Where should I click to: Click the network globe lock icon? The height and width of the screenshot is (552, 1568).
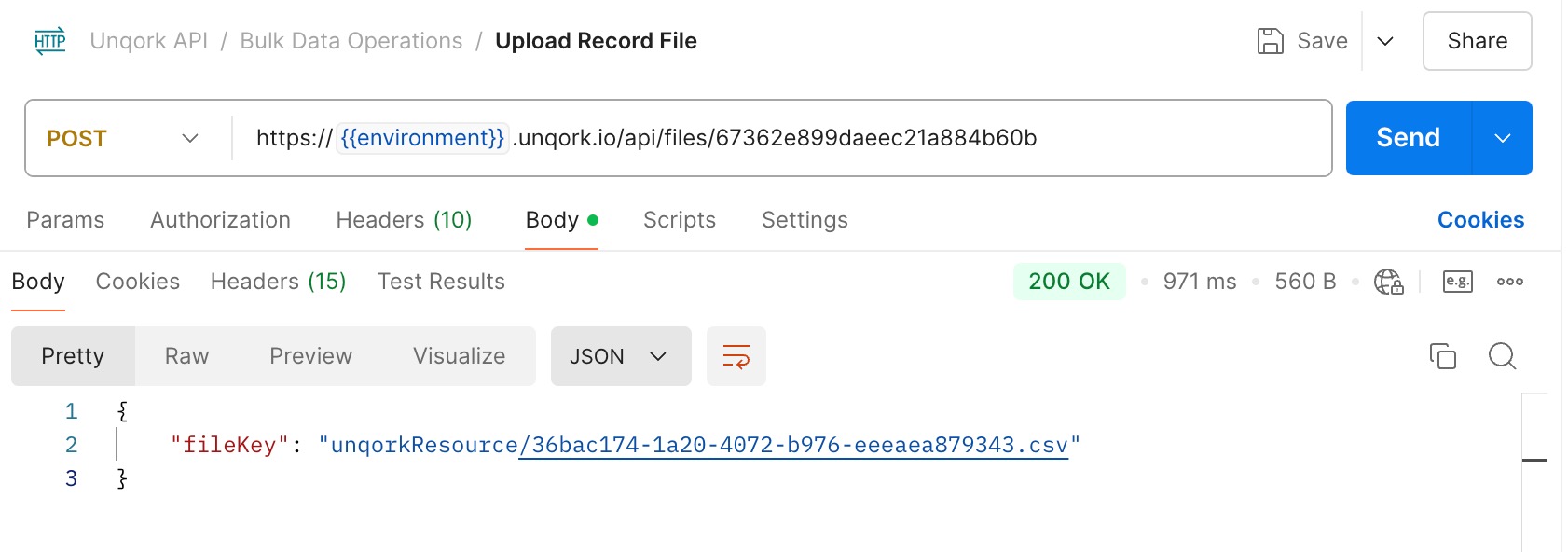tap(1388, 282)
